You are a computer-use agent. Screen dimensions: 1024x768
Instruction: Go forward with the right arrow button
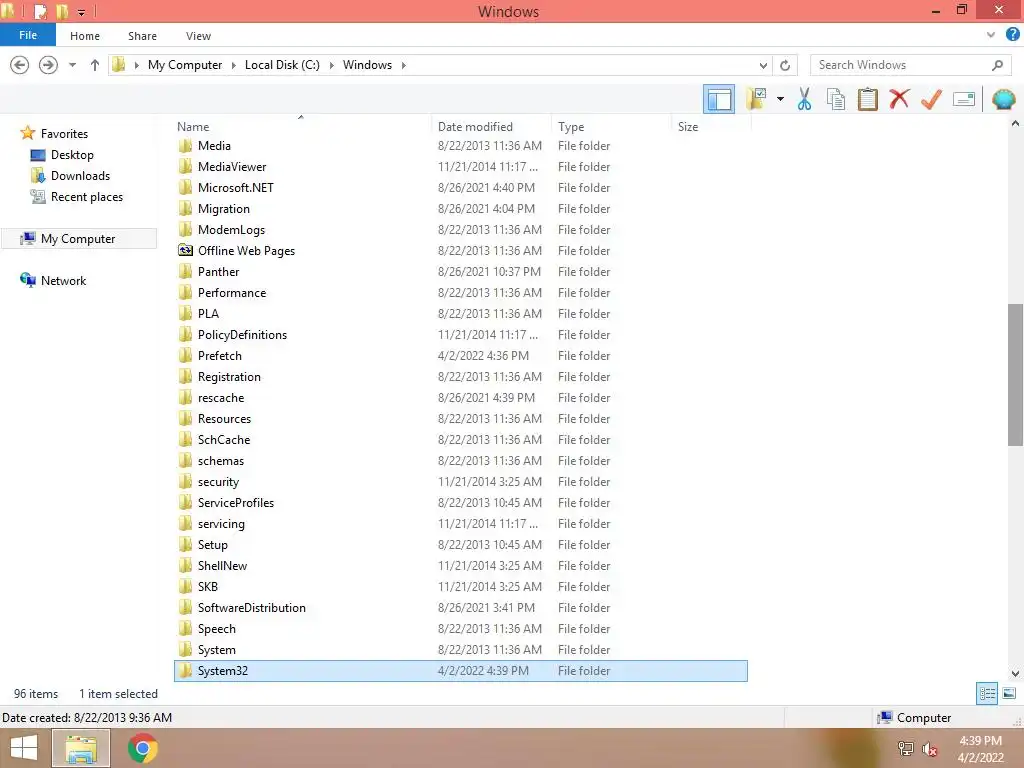click(x=48, y=65)
